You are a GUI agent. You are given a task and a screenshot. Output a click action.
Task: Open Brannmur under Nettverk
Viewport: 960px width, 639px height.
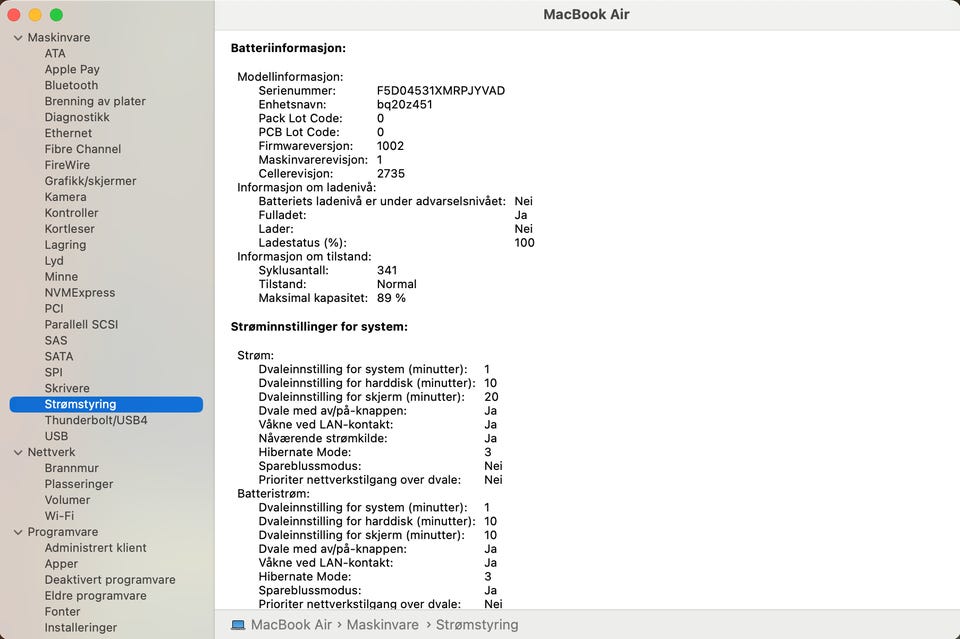(x=72, y=468)
